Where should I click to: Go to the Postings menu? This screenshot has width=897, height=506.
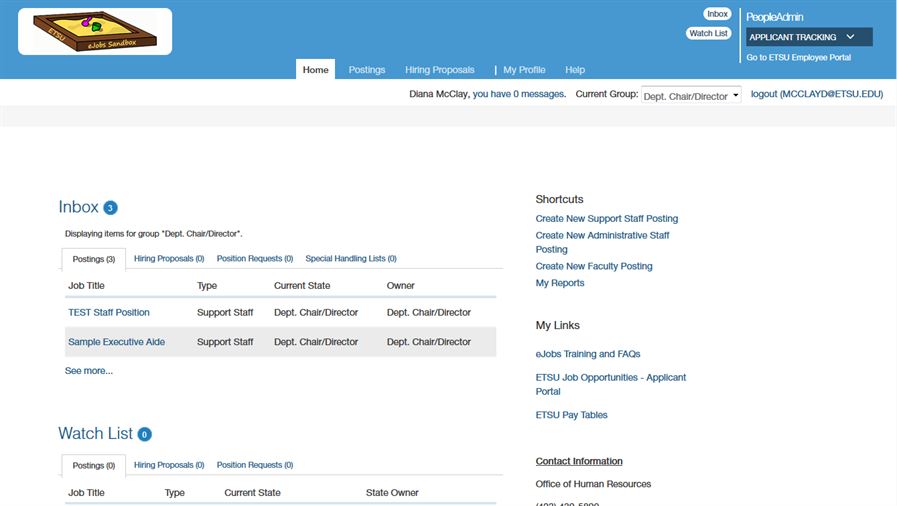pos(367,70)
